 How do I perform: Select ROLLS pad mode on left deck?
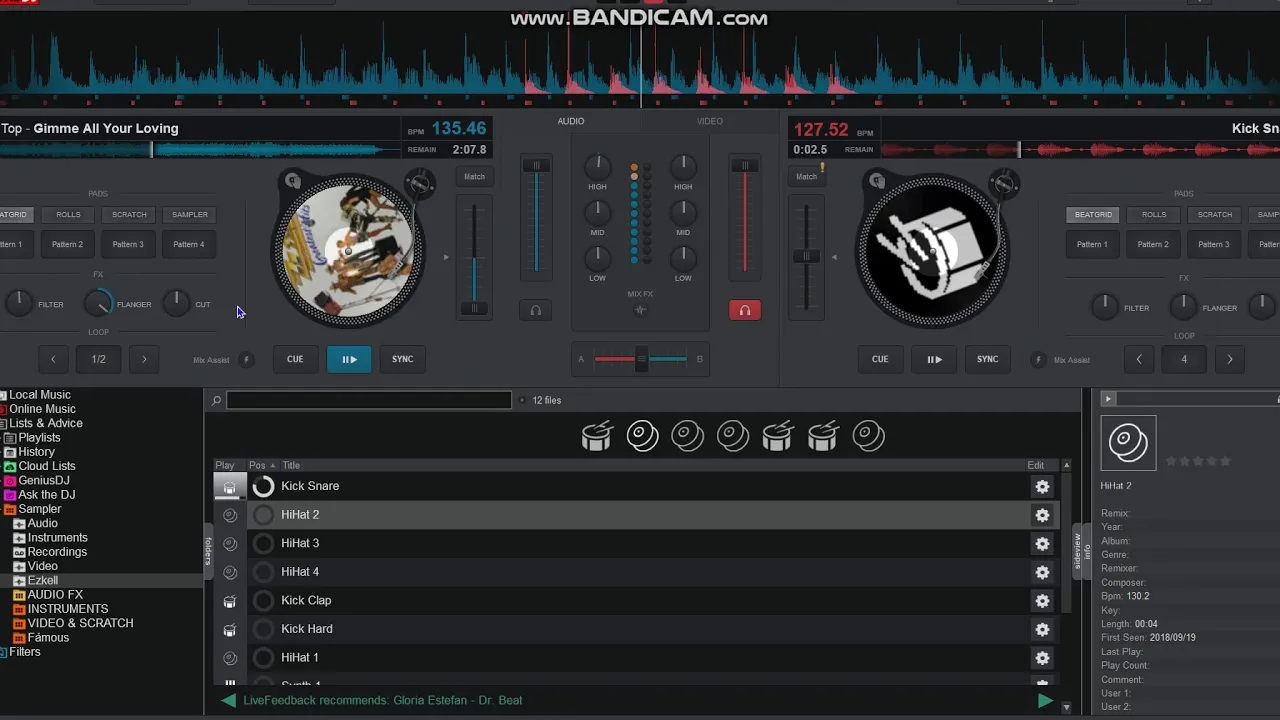(x=68, y=214)
